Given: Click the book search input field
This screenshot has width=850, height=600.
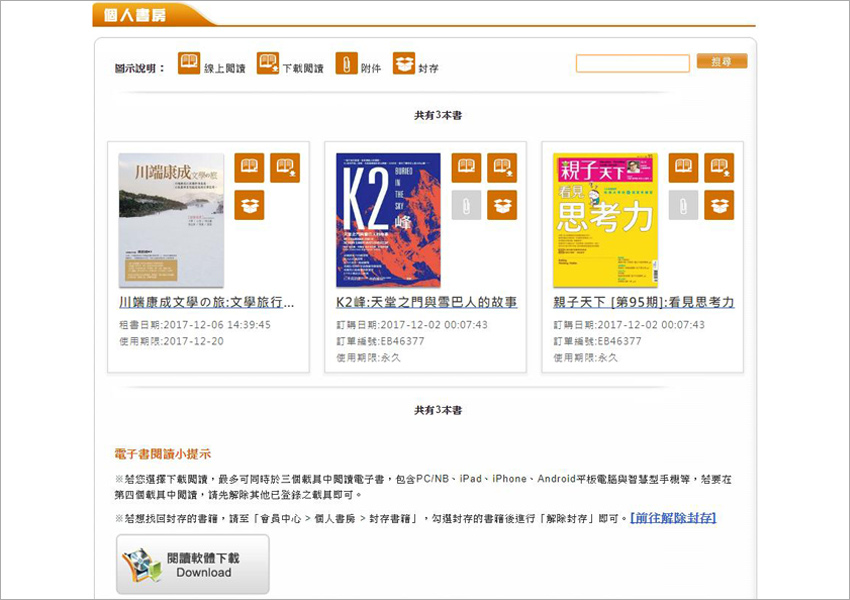Looking at the screenshot, I should pos(632,64).
